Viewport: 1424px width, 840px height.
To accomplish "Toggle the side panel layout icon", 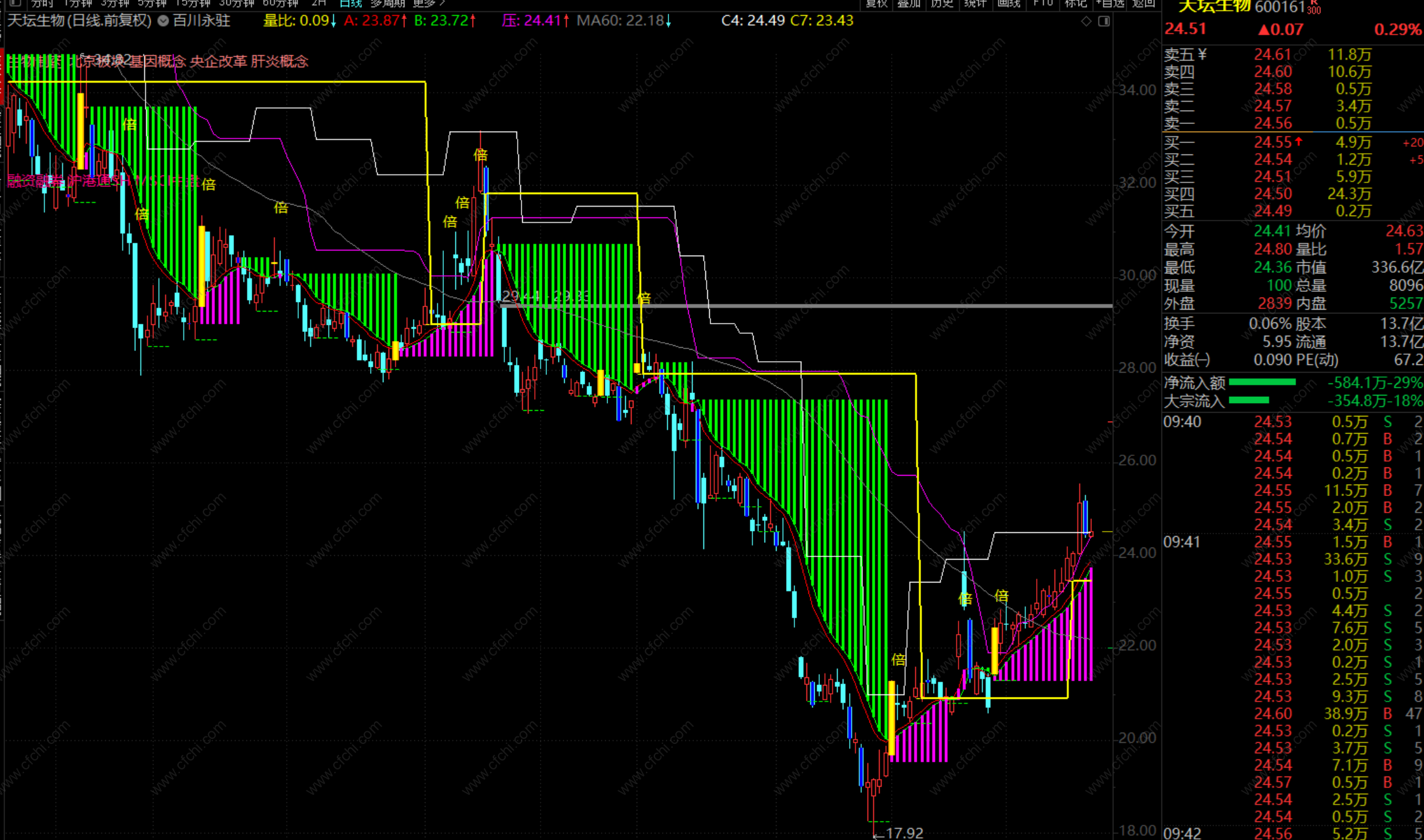I will pos(1104,22).
